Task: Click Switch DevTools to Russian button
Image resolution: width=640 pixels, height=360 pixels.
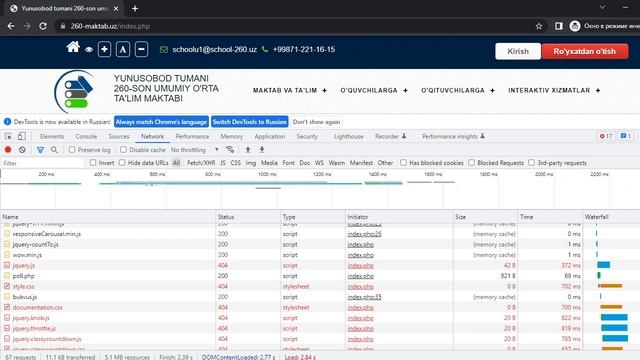Action: [x=249, y=122]
